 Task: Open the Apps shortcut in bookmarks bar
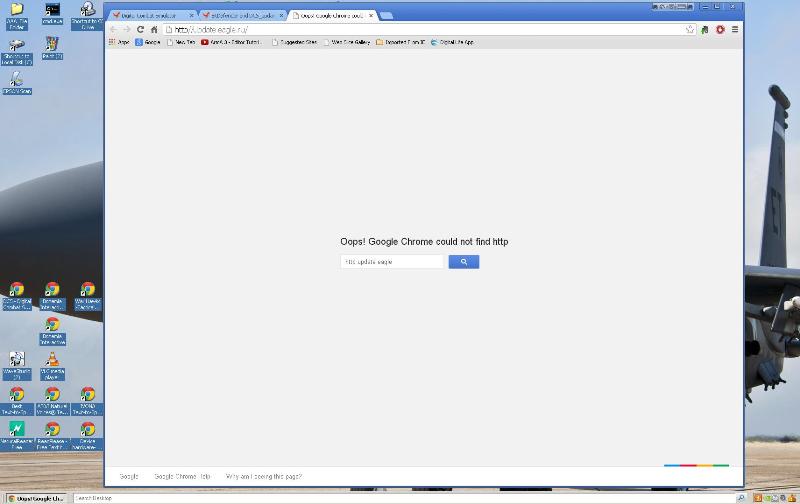point(119,42)
